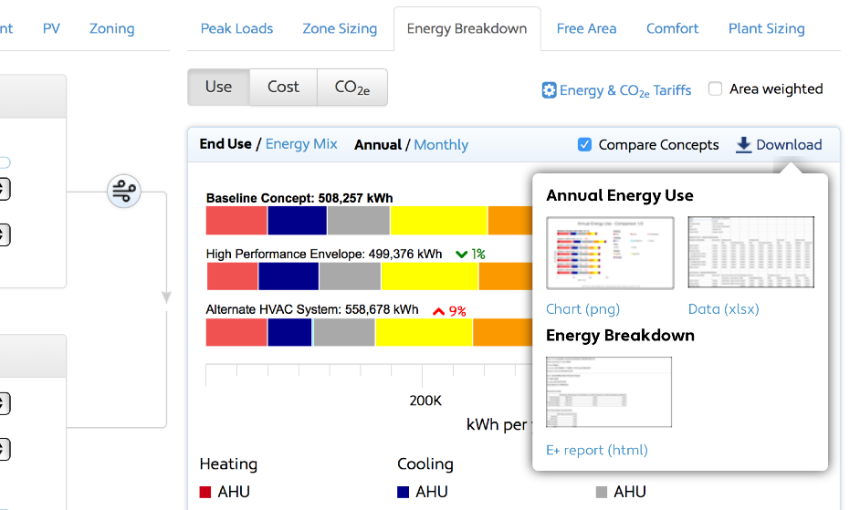Show the Monthly energy breakdown

(x=441, y=145)
